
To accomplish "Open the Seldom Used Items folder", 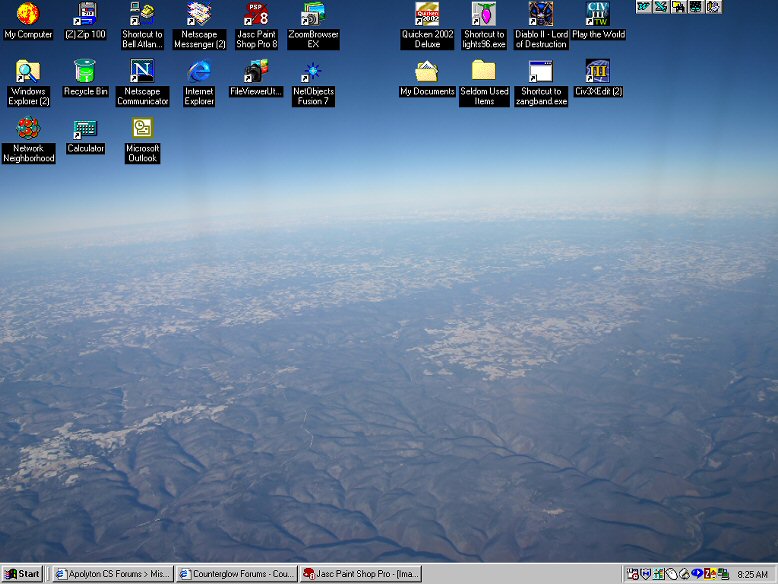I will click(x=484, y=71).
